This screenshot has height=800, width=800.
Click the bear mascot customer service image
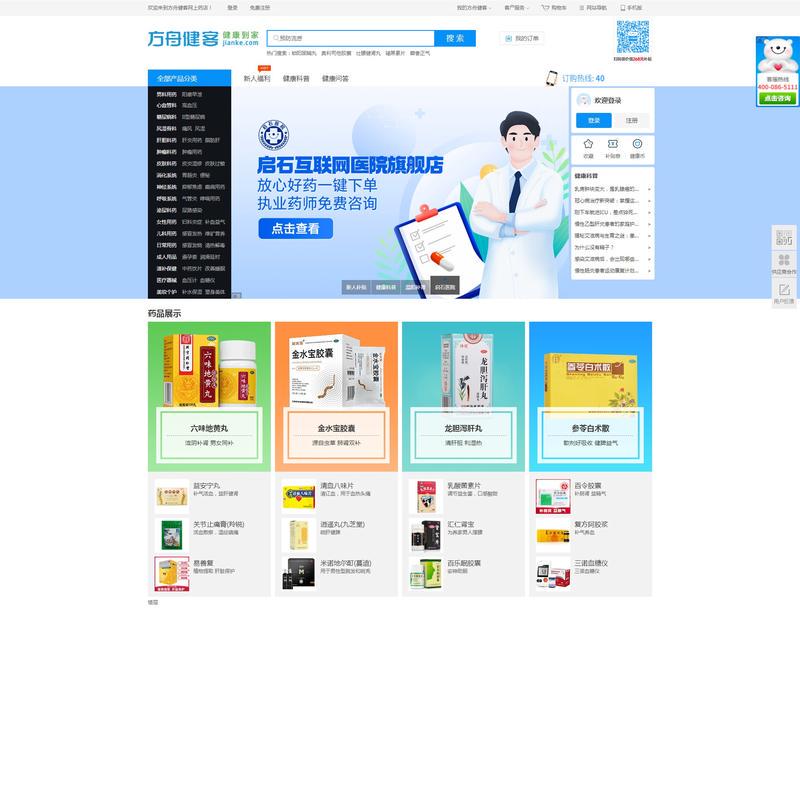[x=778, y=55]
